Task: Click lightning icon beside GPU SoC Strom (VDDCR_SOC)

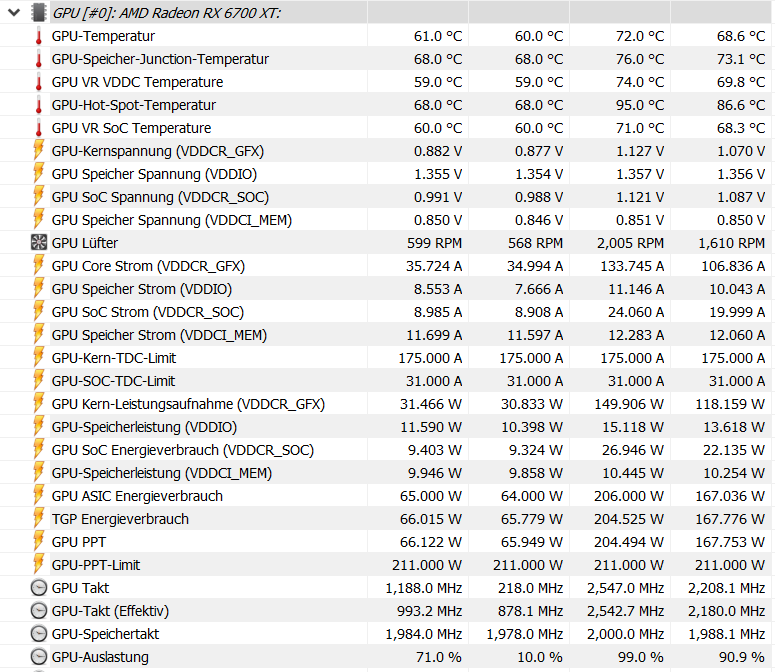Action: coord(39,311)
